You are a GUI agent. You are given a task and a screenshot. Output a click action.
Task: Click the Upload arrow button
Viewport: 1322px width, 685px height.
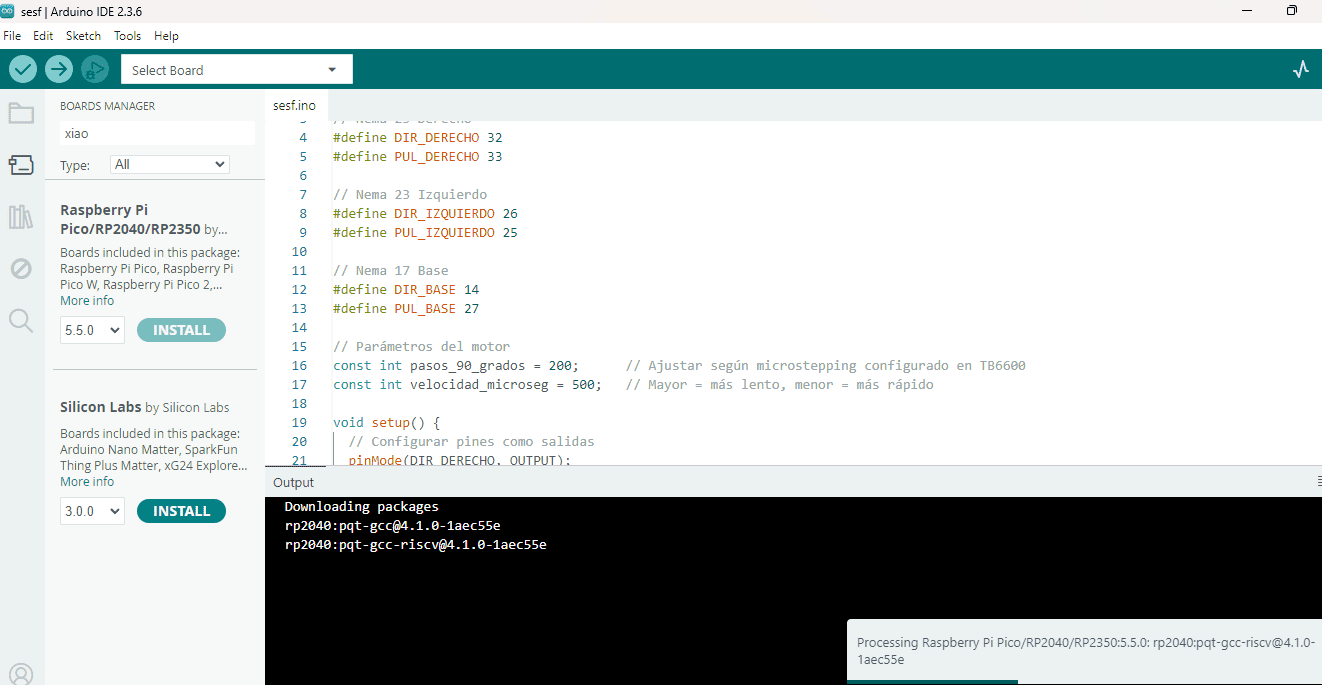pos(59,69)
